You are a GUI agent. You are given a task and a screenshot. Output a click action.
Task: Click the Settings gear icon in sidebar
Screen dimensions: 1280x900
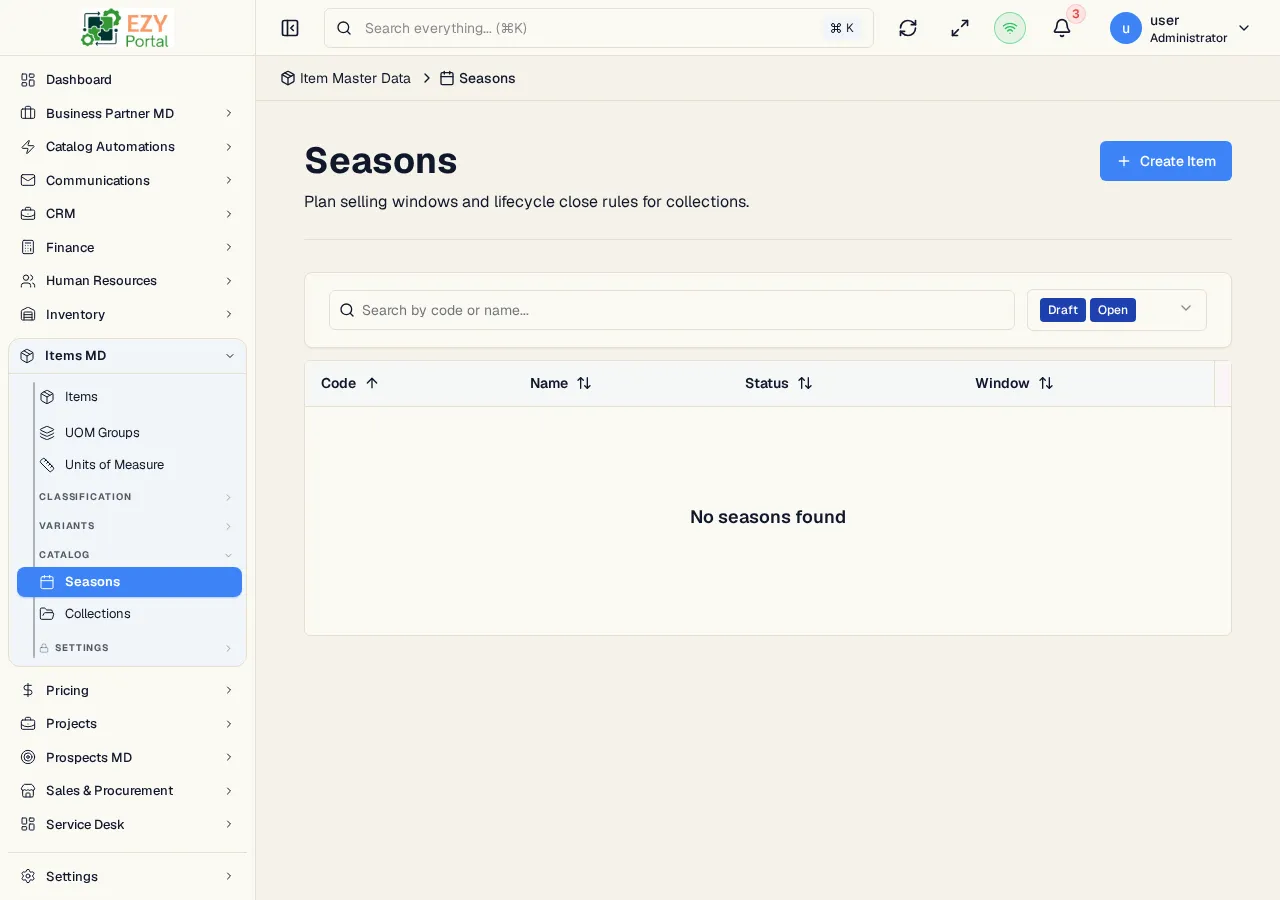point(28,877)
